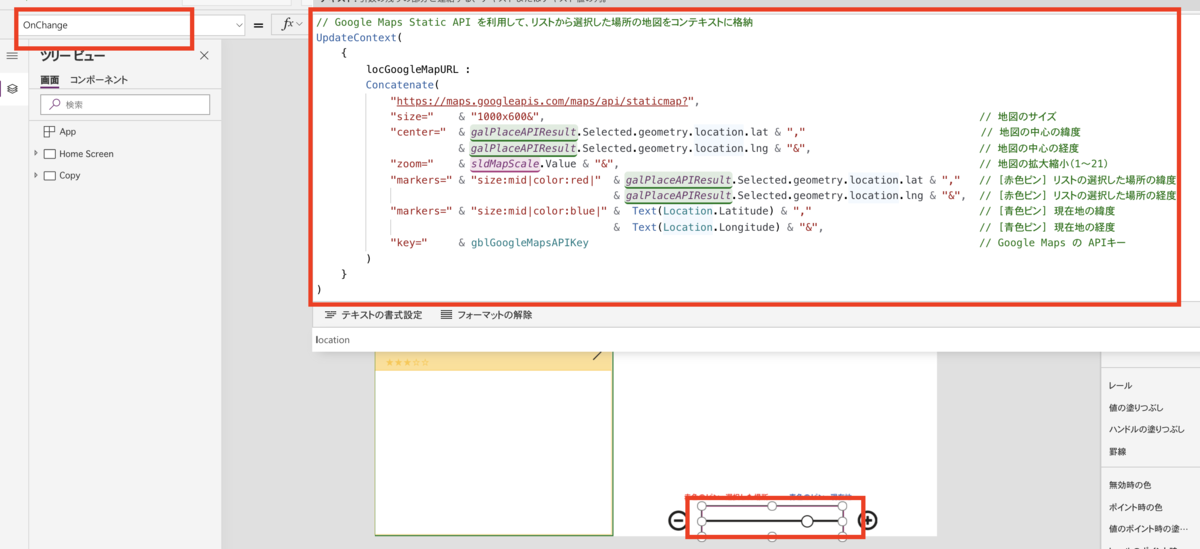Viewport: 1200px width, 549px height.
Task: Select the 値の塗りつぶし property
Action: click(x=1136, y=407)
